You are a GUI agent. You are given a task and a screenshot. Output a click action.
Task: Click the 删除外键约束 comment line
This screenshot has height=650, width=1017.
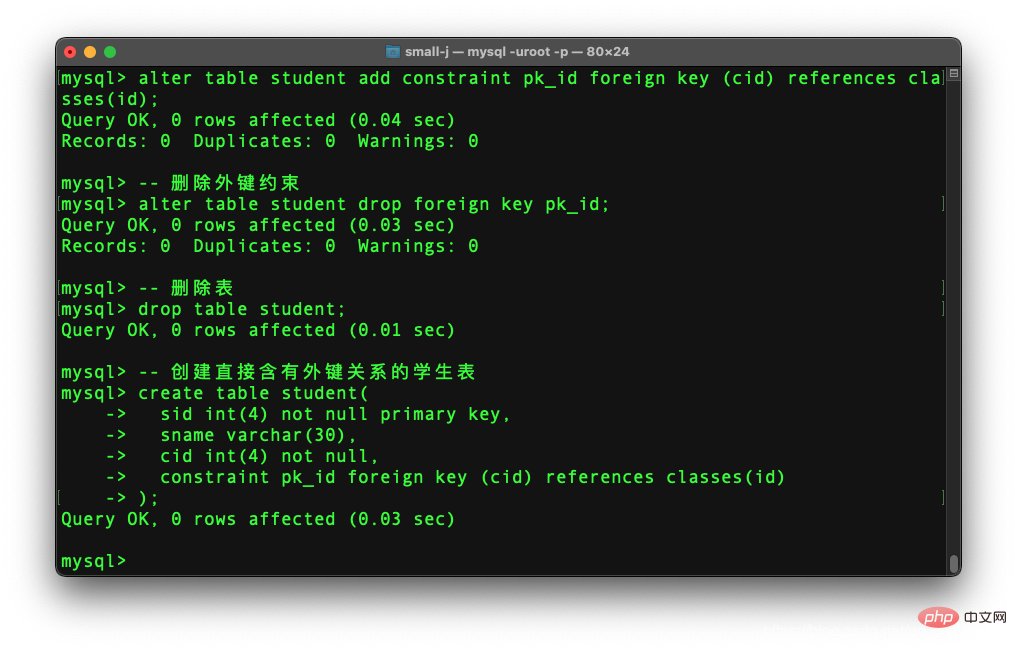[180, 183]
